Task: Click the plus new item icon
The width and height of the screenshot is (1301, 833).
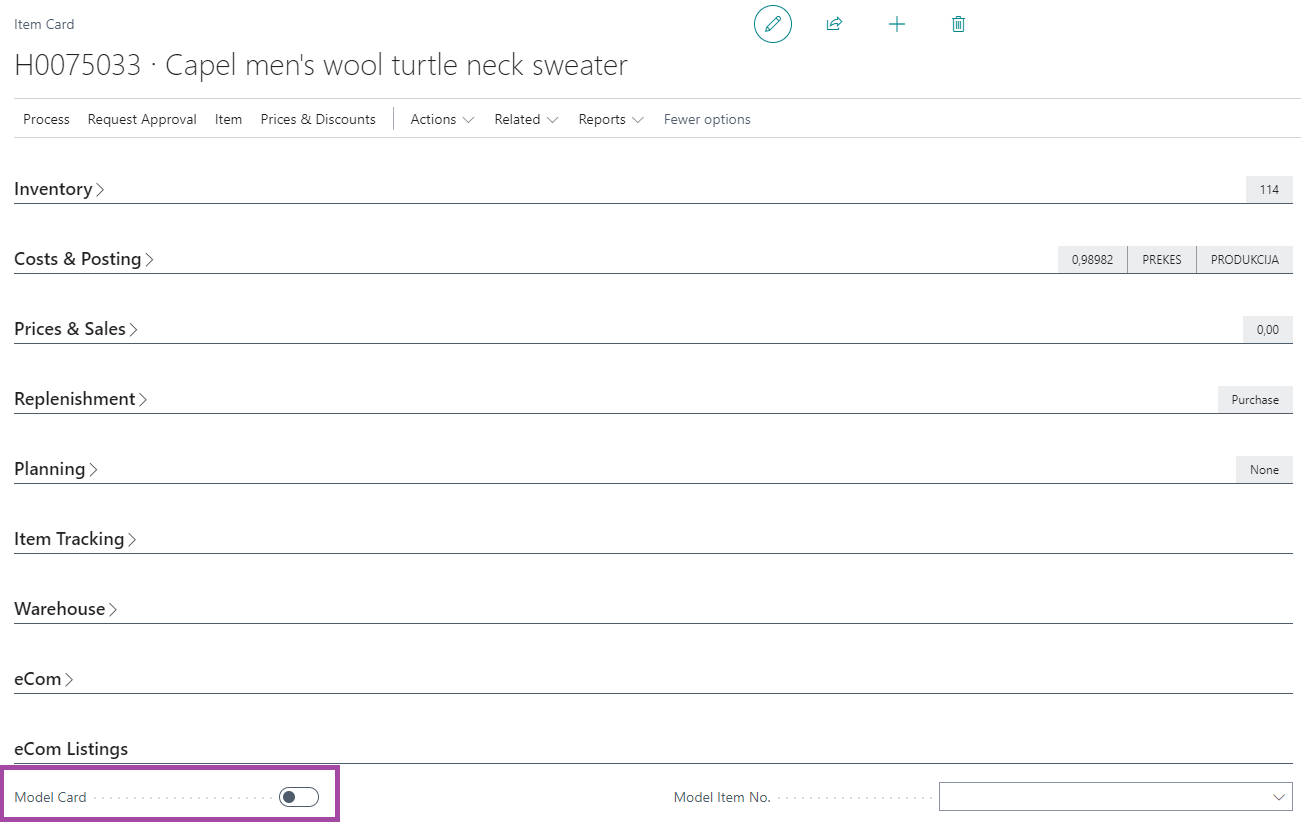Action: pyautogui.click(x=897, y=24)
